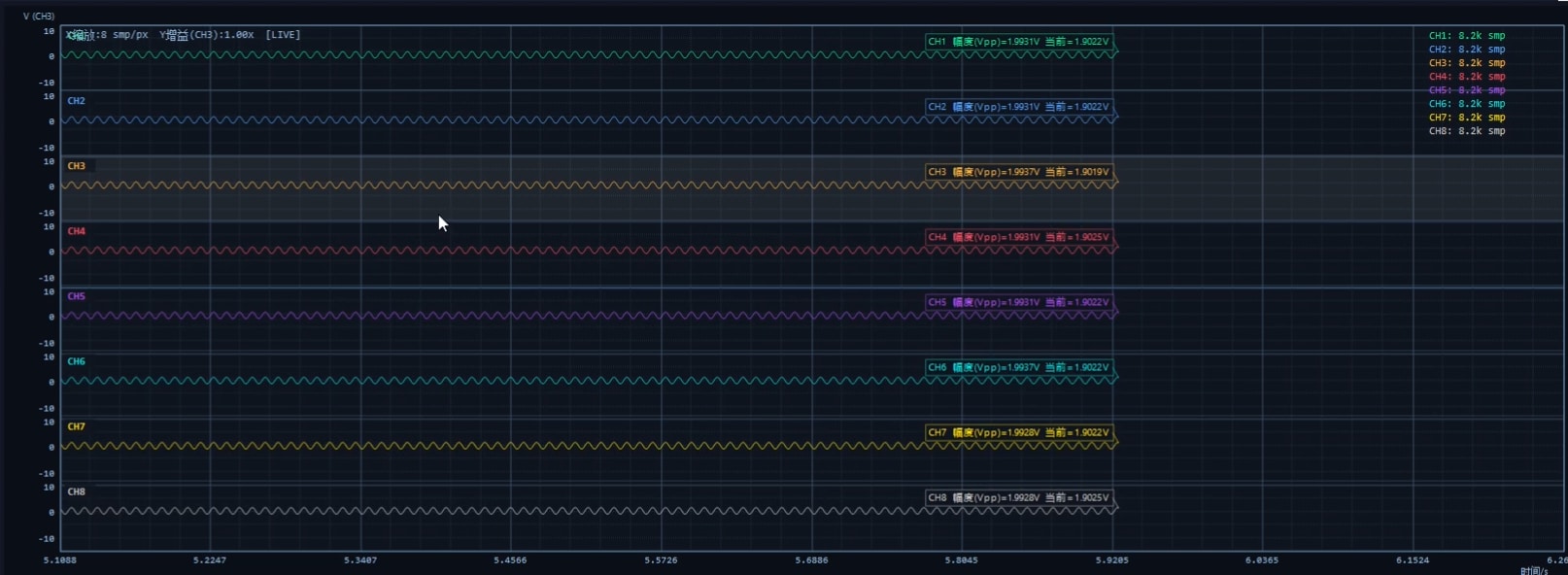
Task: Click the 'V (CH3)' axis title
Action: click(39, 17)
